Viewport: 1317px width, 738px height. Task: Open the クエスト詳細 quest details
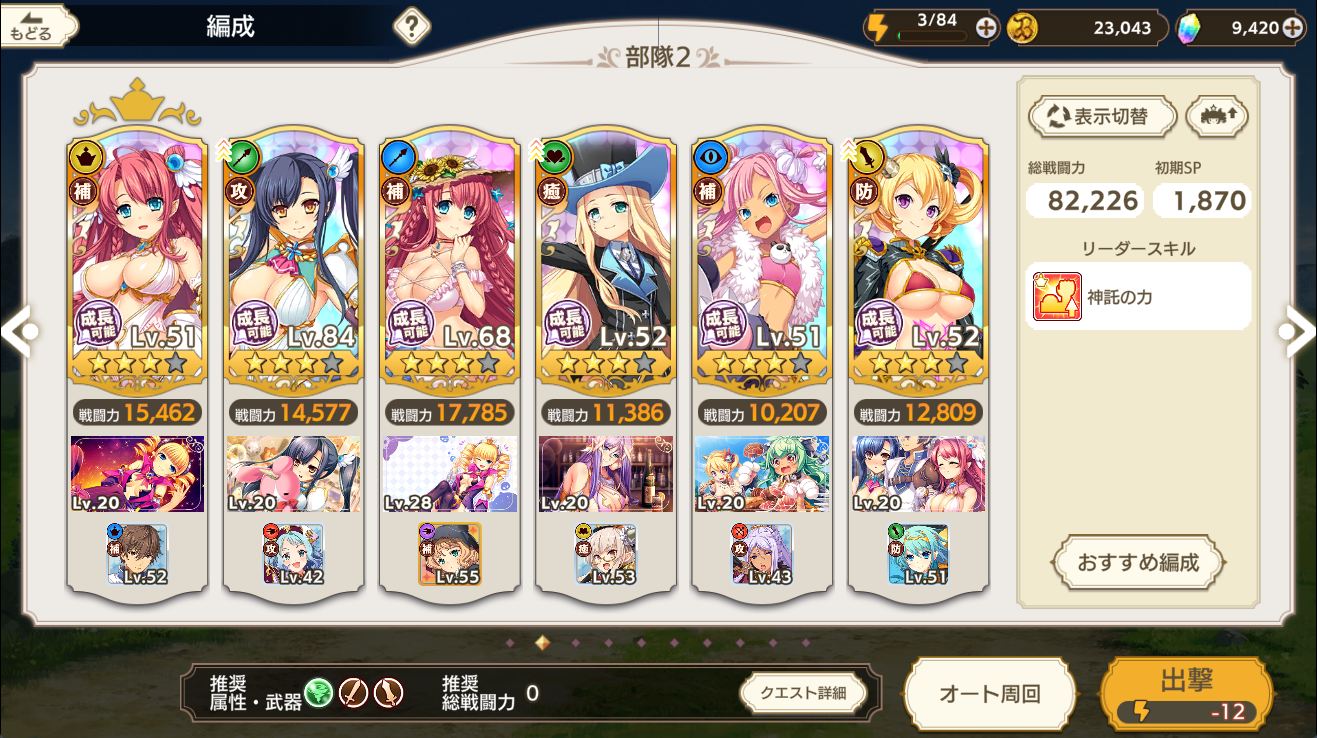click(x=803, y=692)
